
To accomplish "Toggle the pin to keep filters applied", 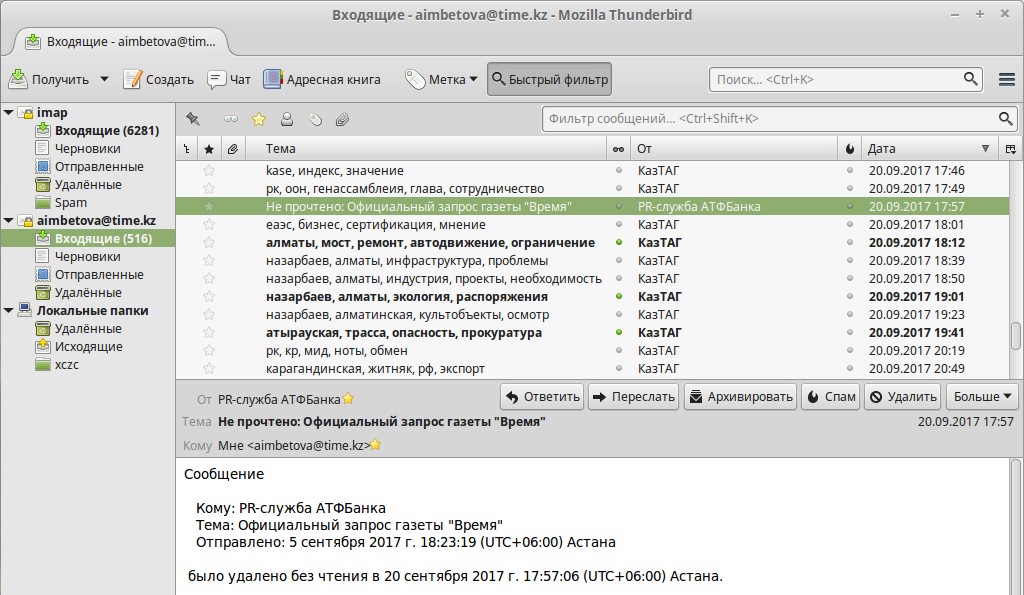I will pyautogui.click(x=193, y=119).
